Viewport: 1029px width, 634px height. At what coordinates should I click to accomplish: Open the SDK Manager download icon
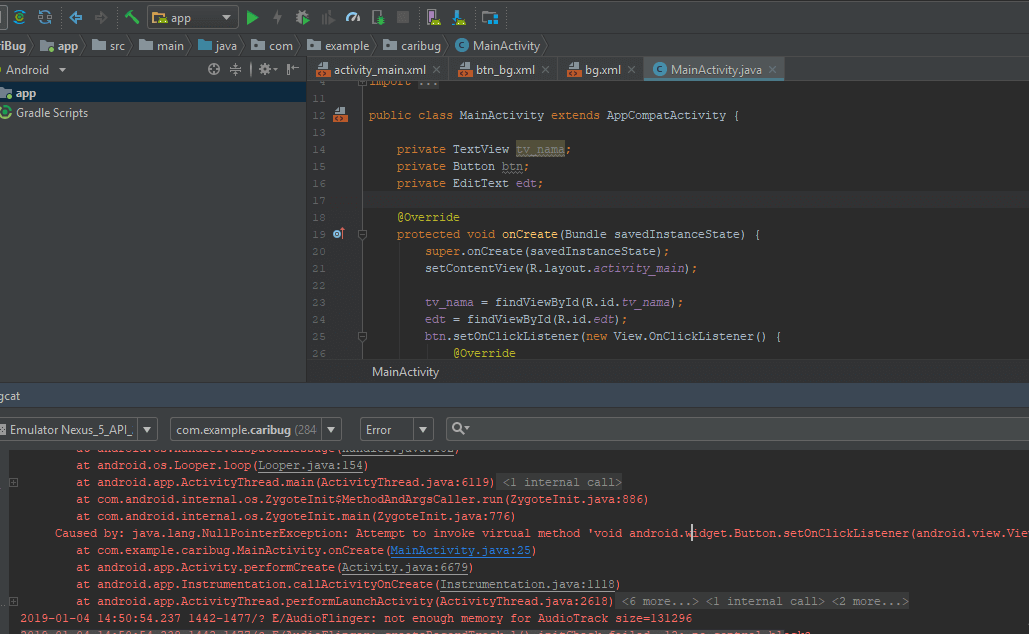[x=459, y=18]
